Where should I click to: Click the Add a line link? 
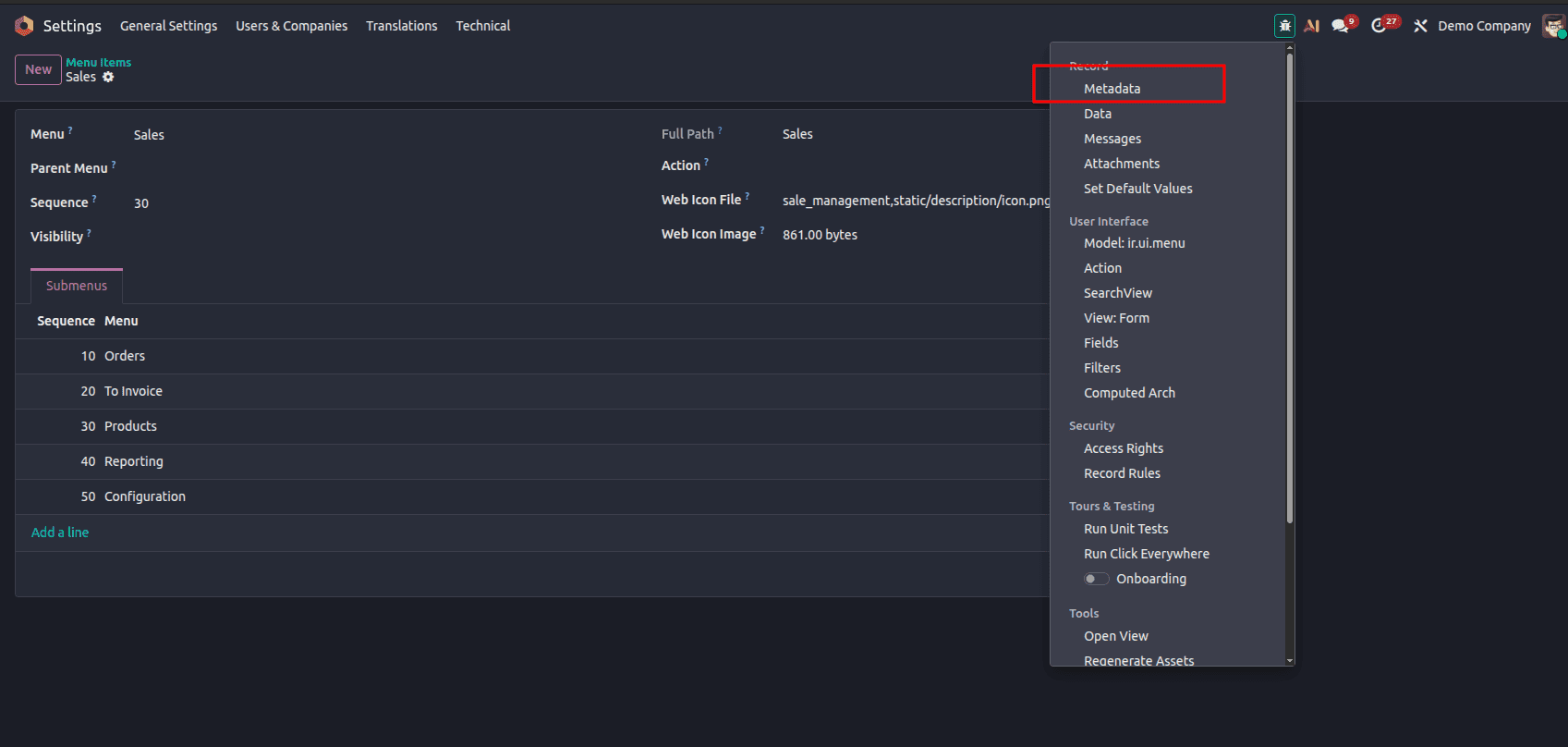(60, 533)
